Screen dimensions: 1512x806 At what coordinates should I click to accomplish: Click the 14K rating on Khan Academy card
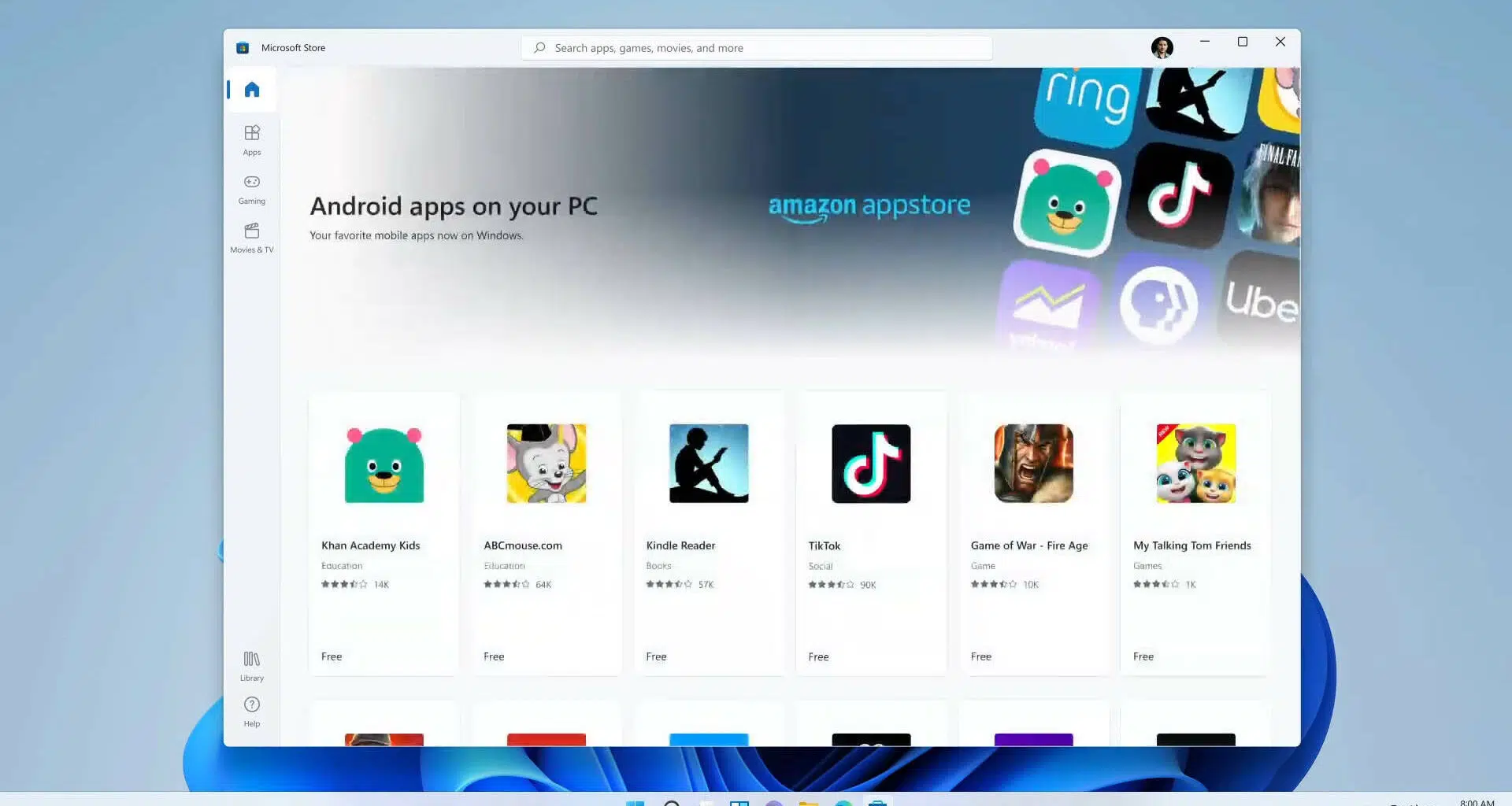pos(381,584)
